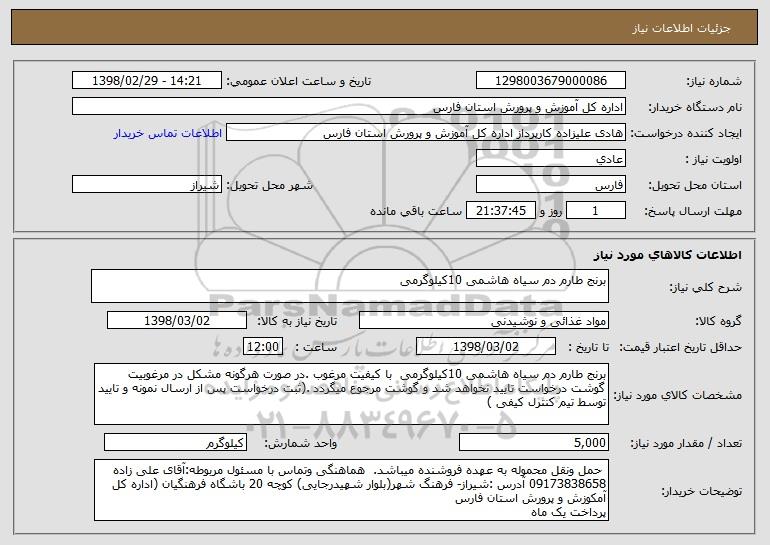Screen dimensions: 770x545
Task: Click the label شرح کلی نیاز
Action: [706, 287]
